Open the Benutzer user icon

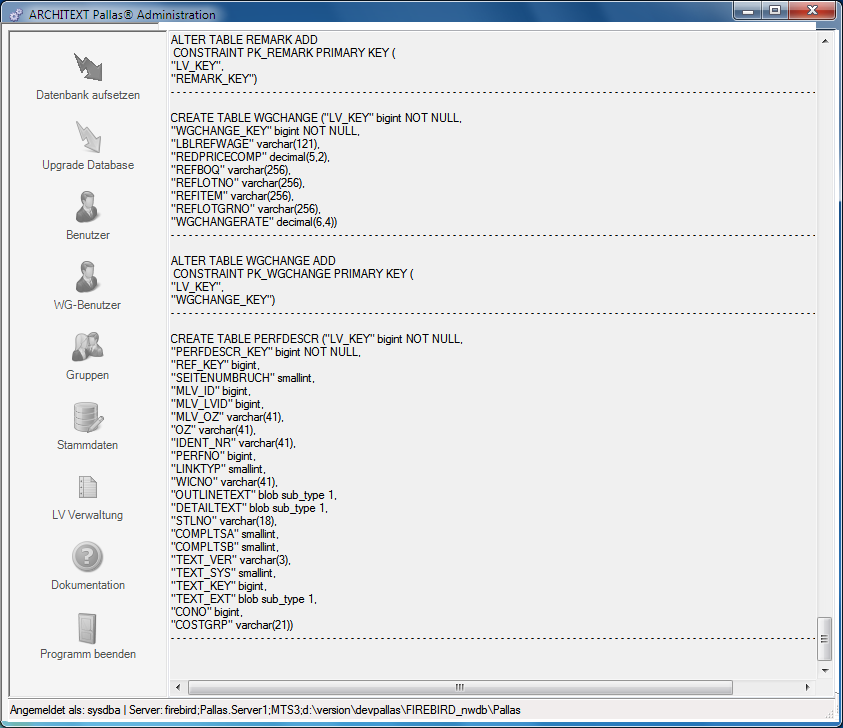(87, 207)
